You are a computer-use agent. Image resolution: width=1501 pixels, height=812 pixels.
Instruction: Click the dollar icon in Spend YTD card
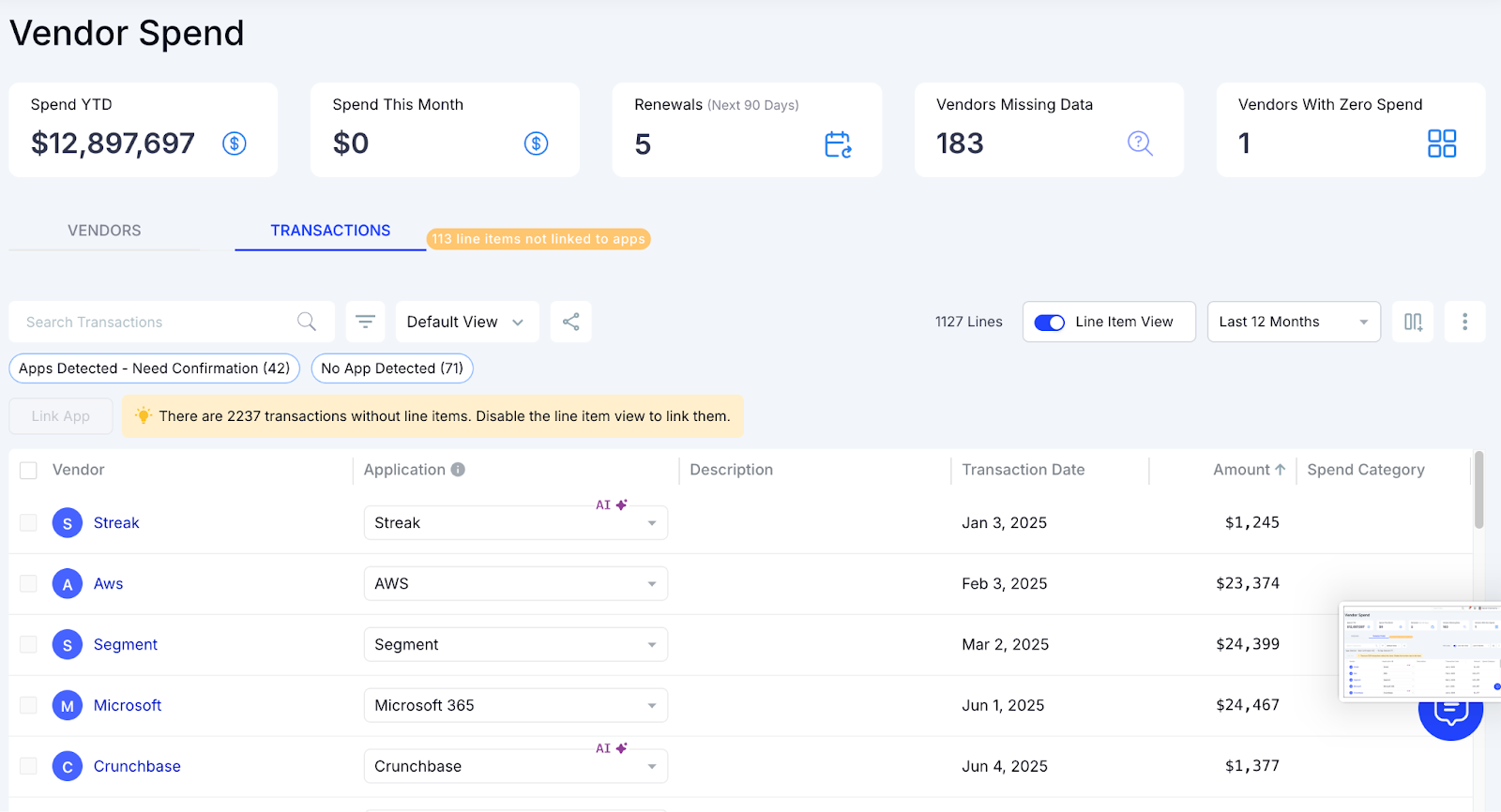[x=235, y=143]
